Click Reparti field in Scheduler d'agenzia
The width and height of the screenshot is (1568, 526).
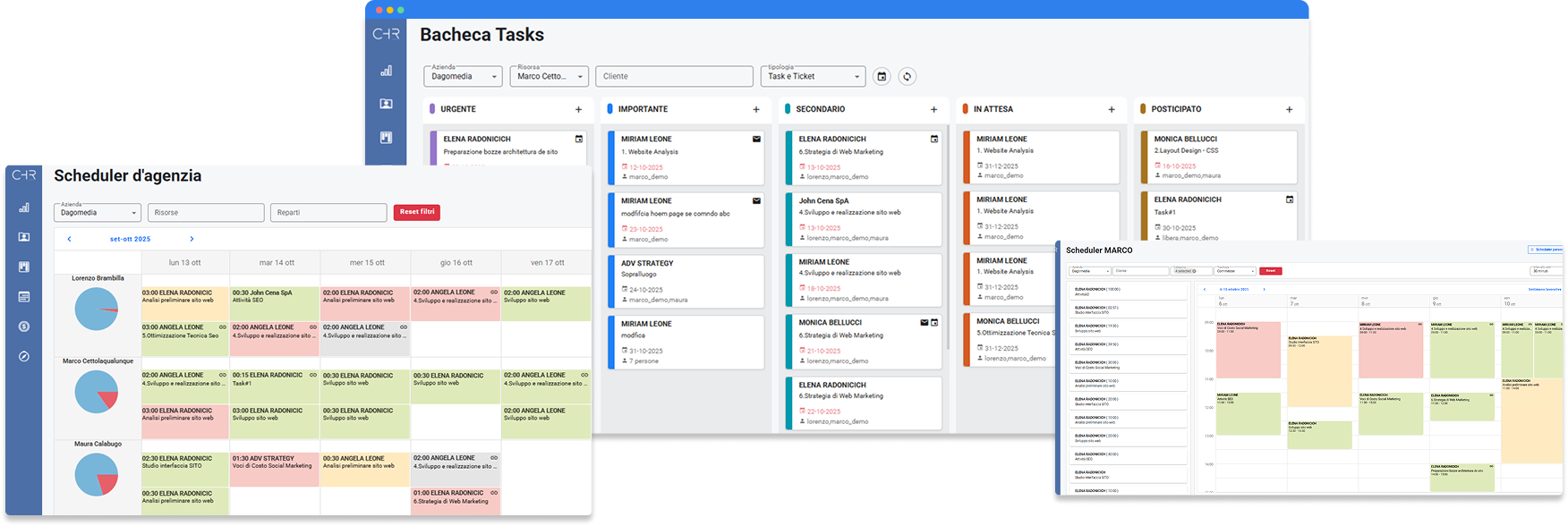(328, 212)
